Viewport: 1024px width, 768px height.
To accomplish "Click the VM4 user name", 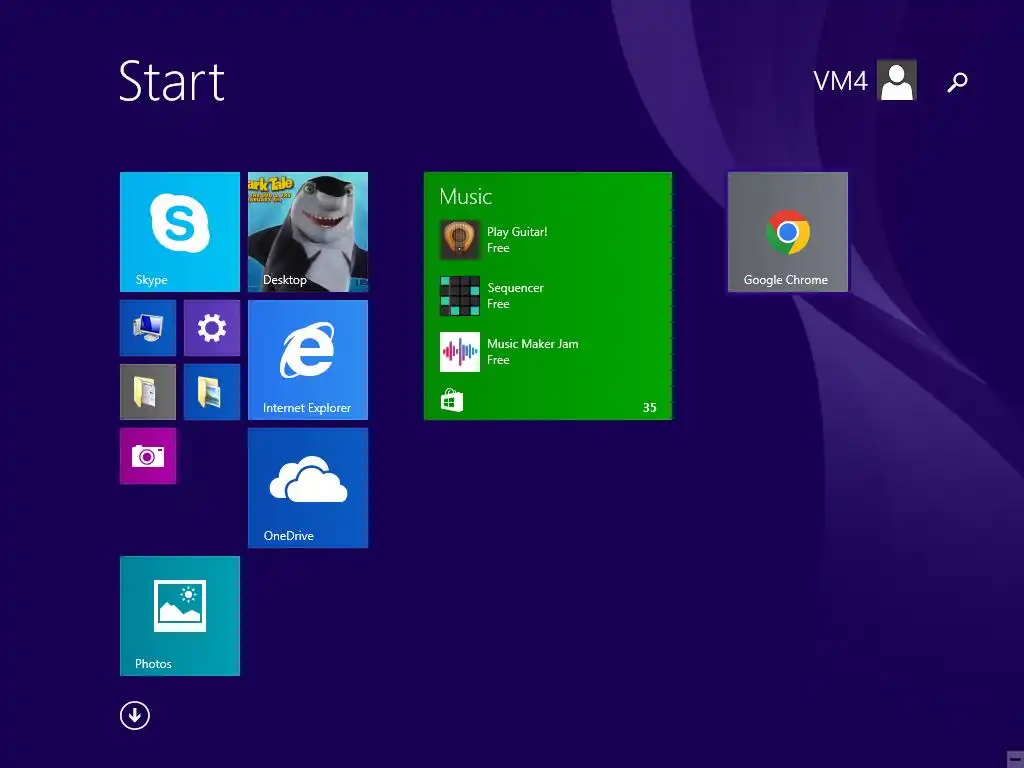I will tap(840, 81).
